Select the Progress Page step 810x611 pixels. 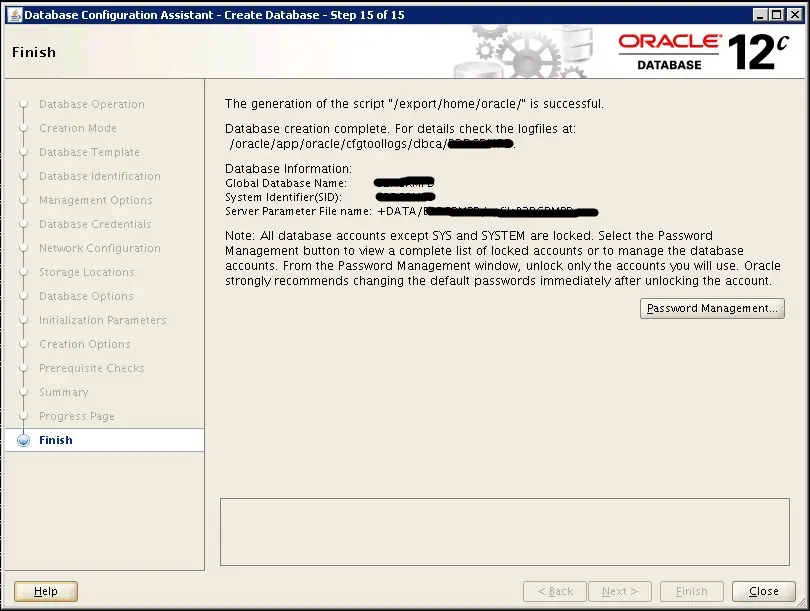pyautogui.click(x=77, y=416)
